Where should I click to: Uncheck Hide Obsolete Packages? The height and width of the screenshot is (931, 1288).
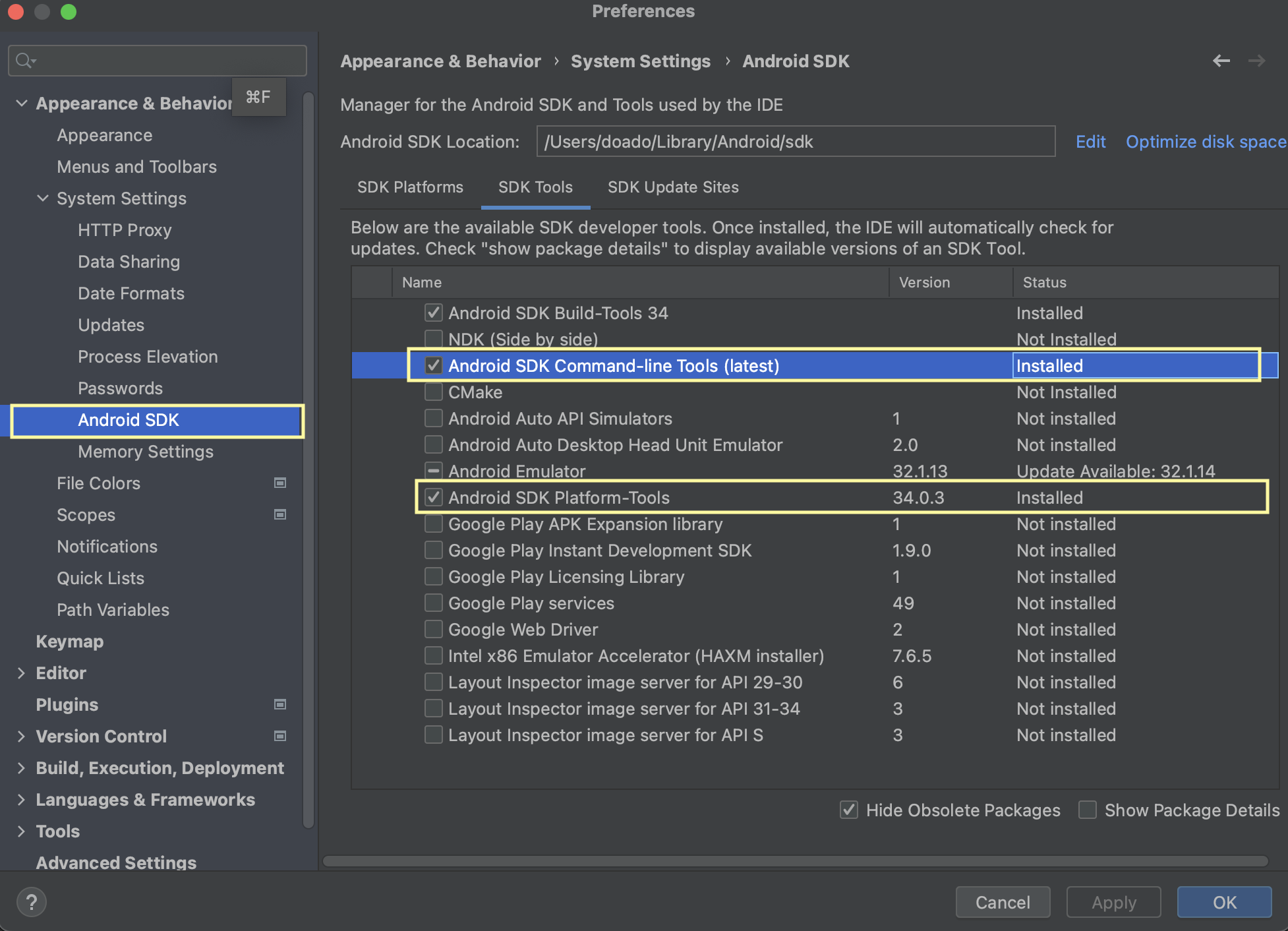[849, 810]
